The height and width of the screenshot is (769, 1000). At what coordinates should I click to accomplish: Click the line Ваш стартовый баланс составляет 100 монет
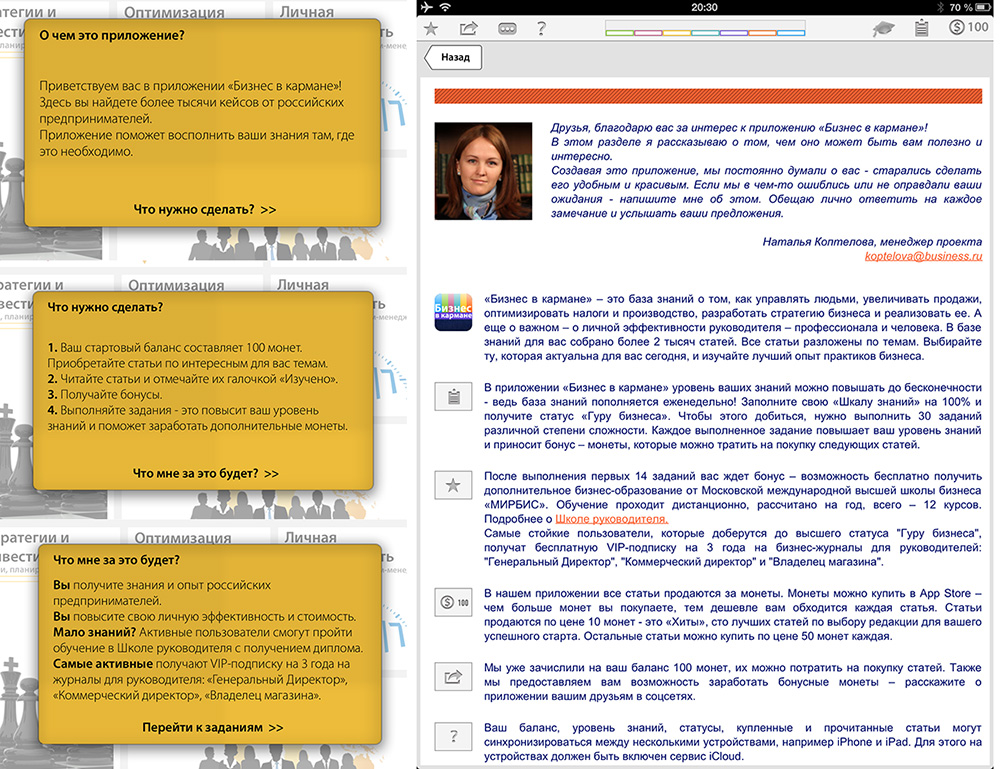click(x=175, y=348)
